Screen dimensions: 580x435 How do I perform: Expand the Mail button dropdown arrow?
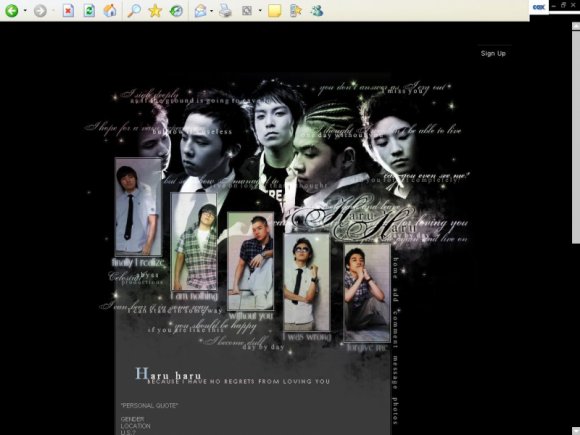click(212, 10)
